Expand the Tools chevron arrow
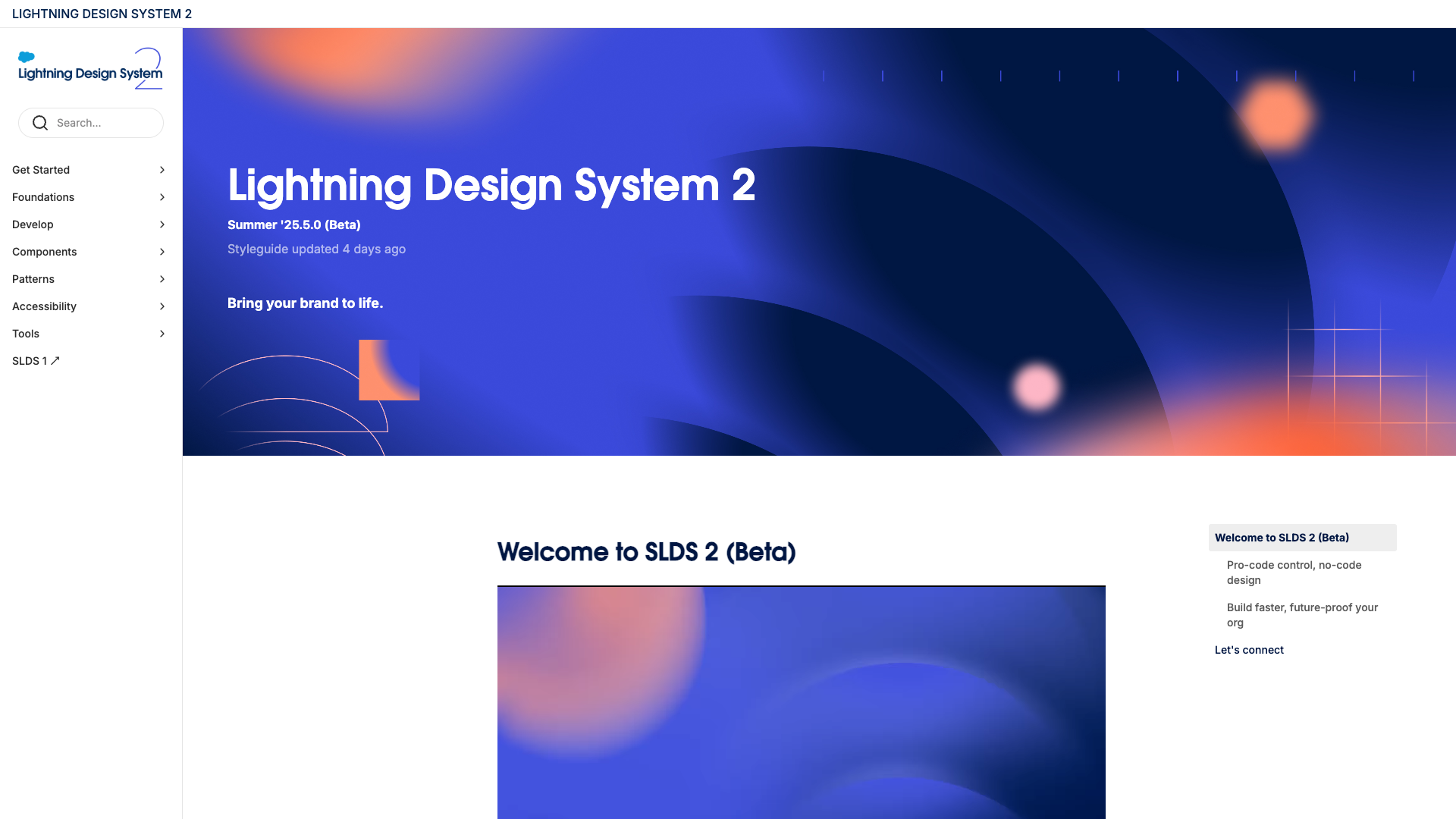 [162, 334]
